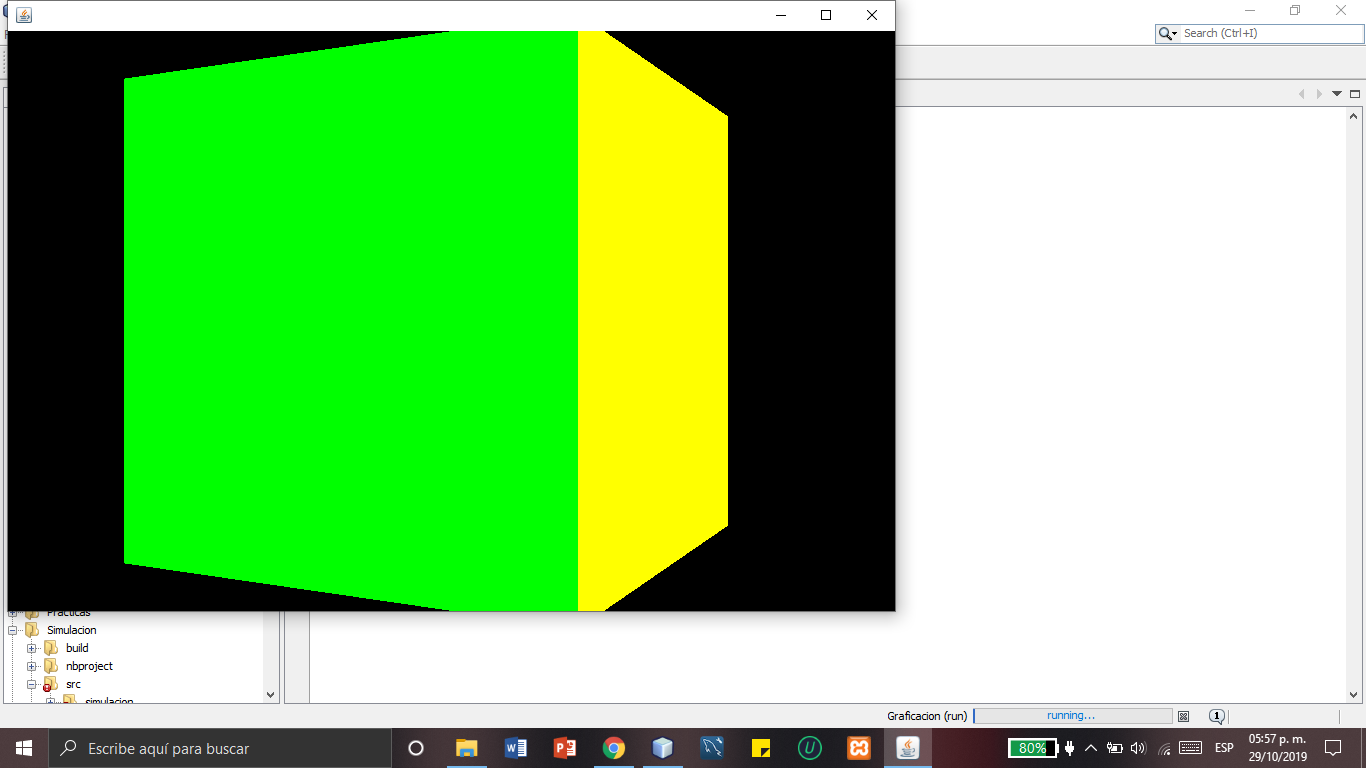
Task: Open the Action Center notifications
Action: pyautogui.click(x=1332, y=747)
